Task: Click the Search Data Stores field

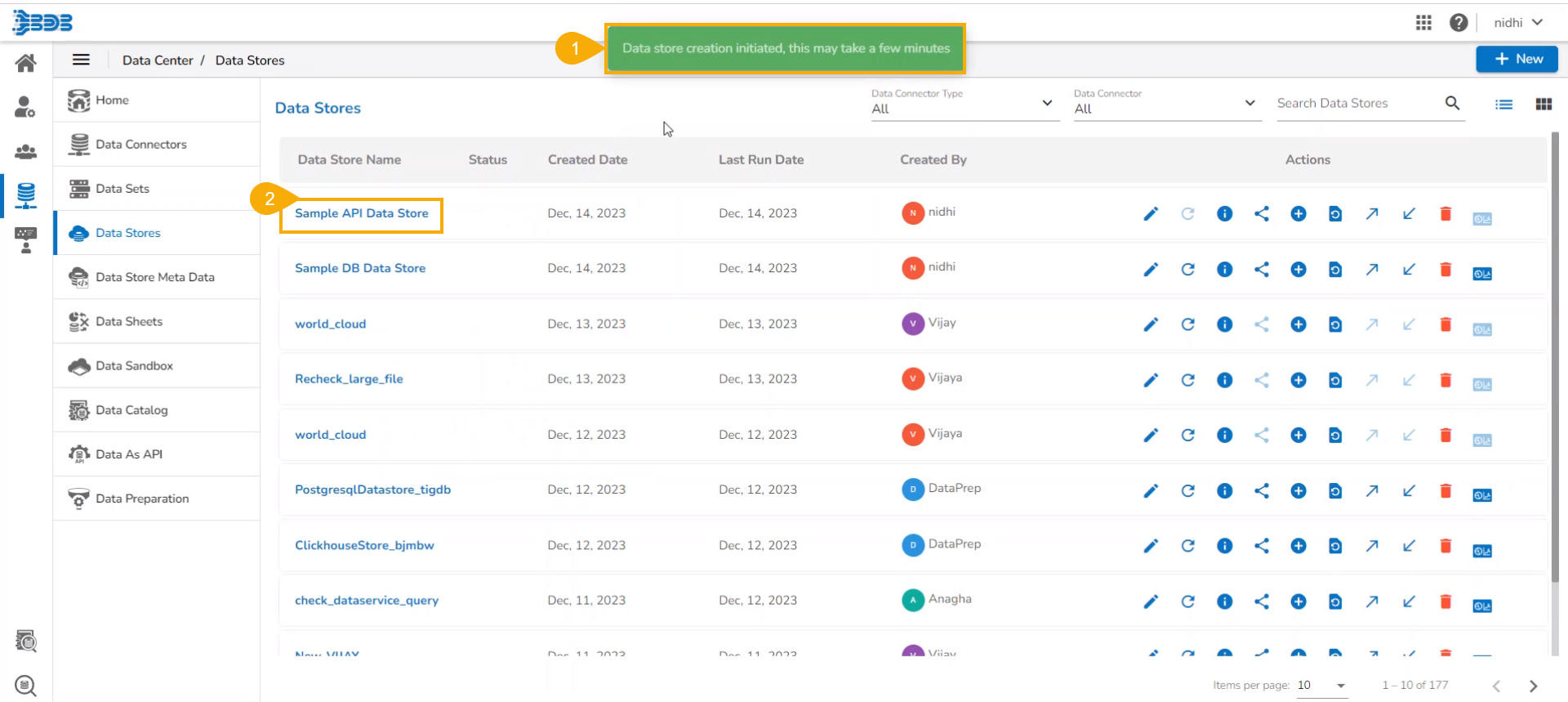Action: [1356, 104]
